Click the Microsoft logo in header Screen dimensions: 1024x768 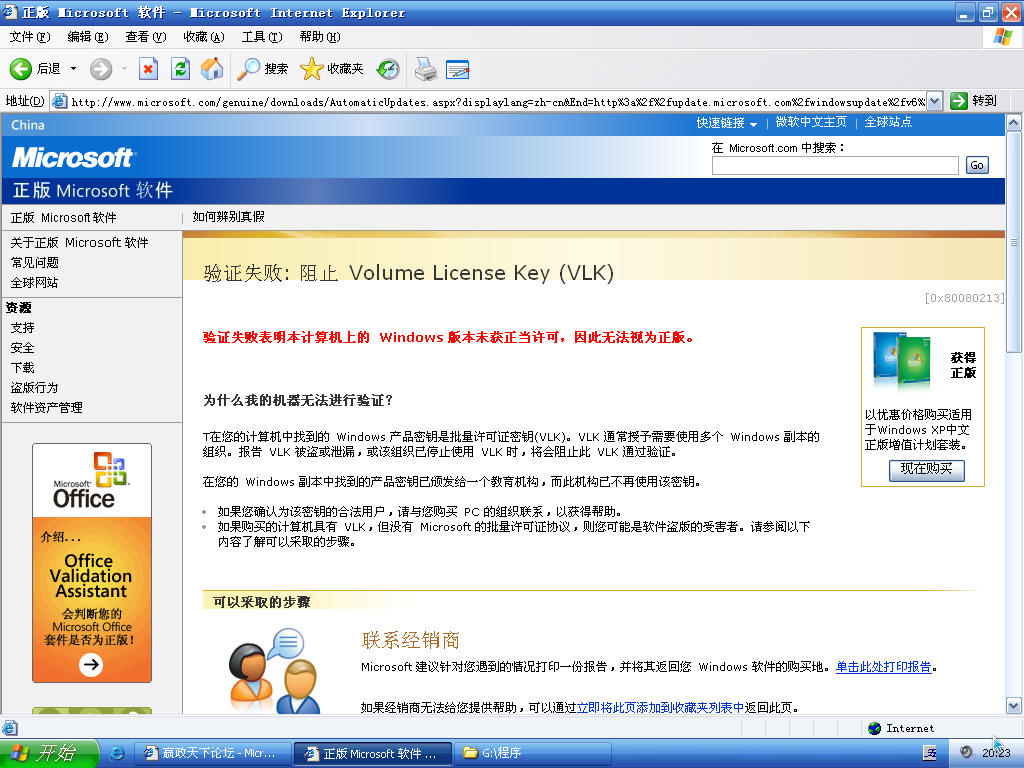click(72, 157)
